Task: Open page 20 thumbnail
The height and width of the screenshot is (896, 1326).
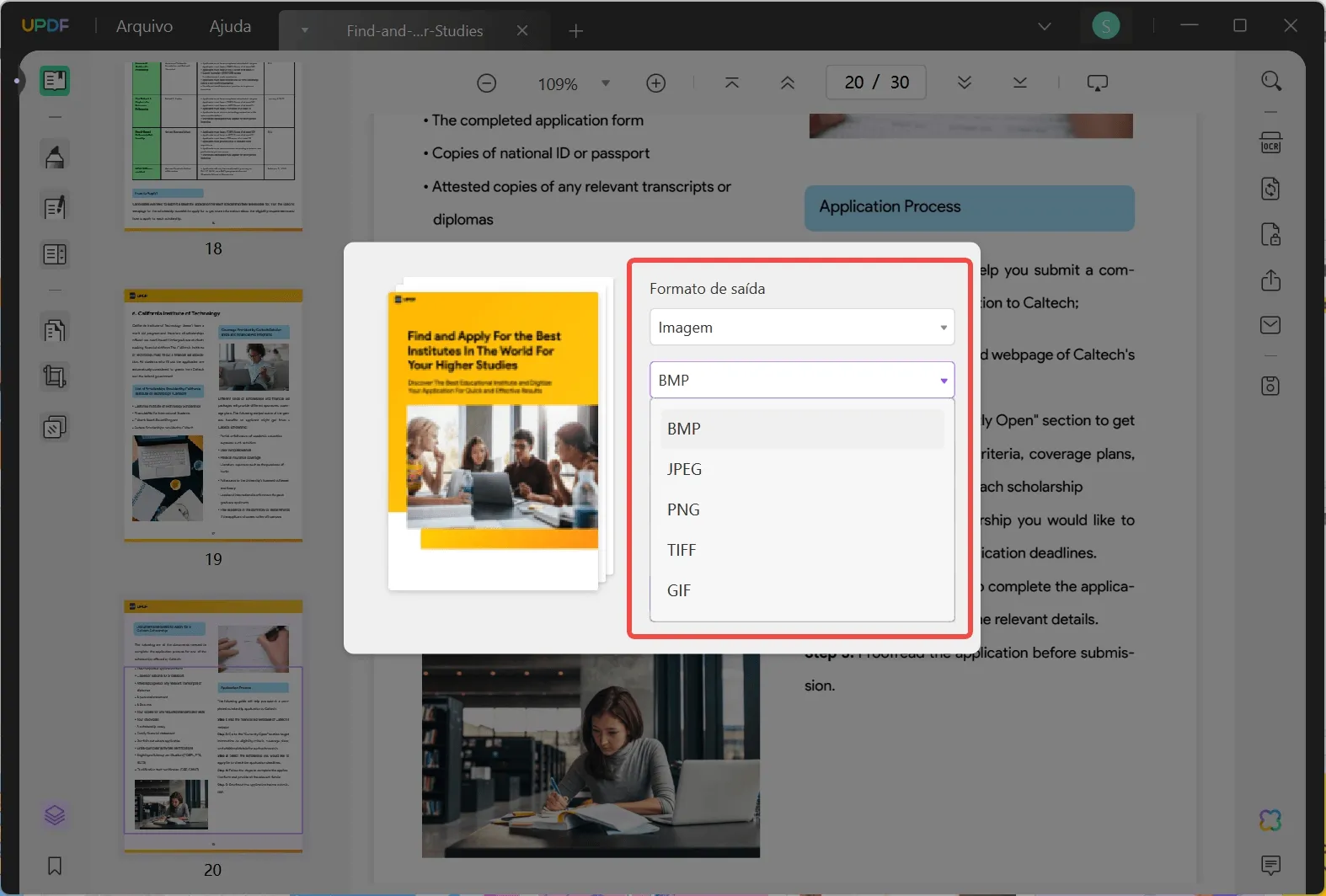Action: [x=213, y=726]
